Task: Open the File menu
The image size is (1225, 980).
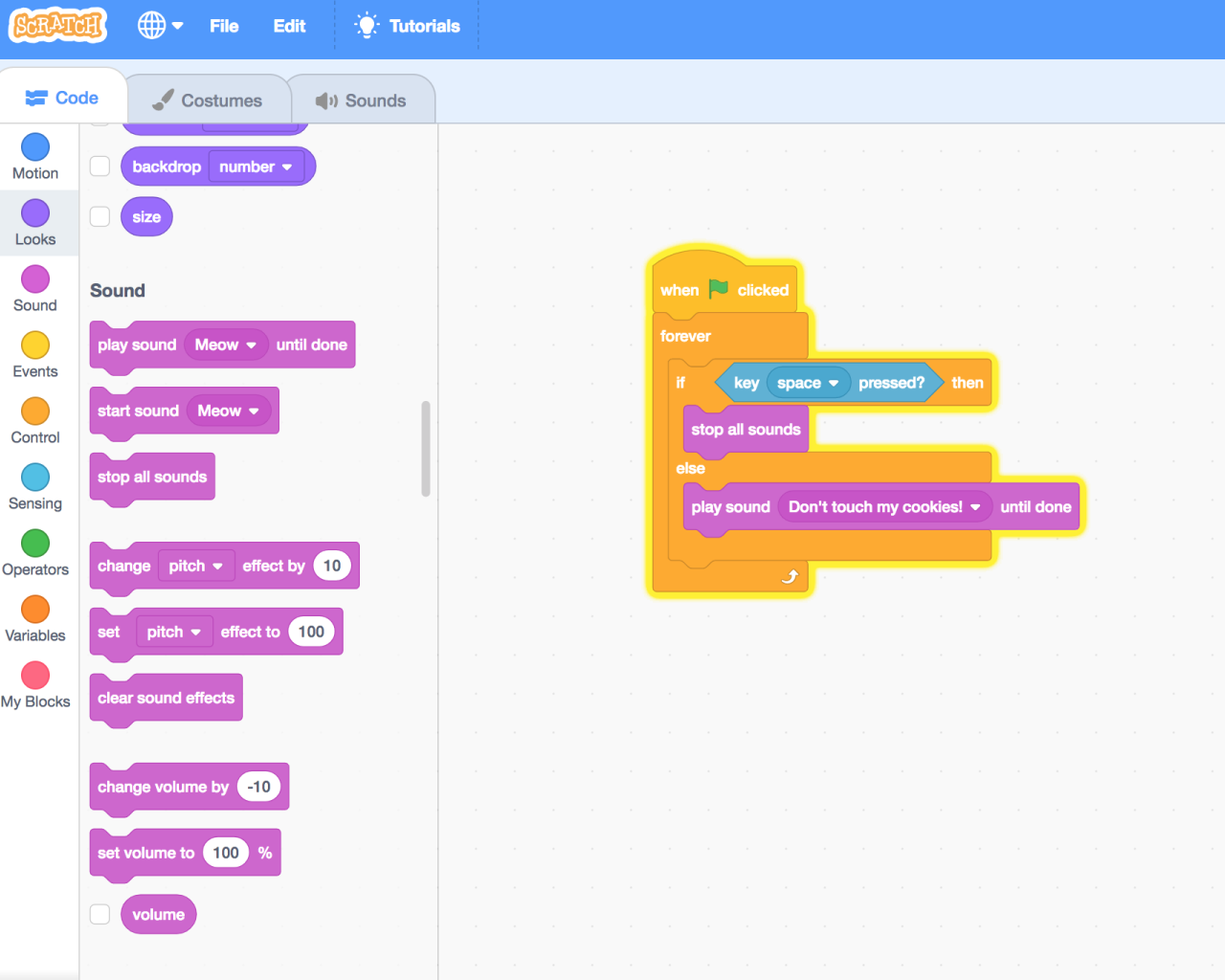Action: 224,26
